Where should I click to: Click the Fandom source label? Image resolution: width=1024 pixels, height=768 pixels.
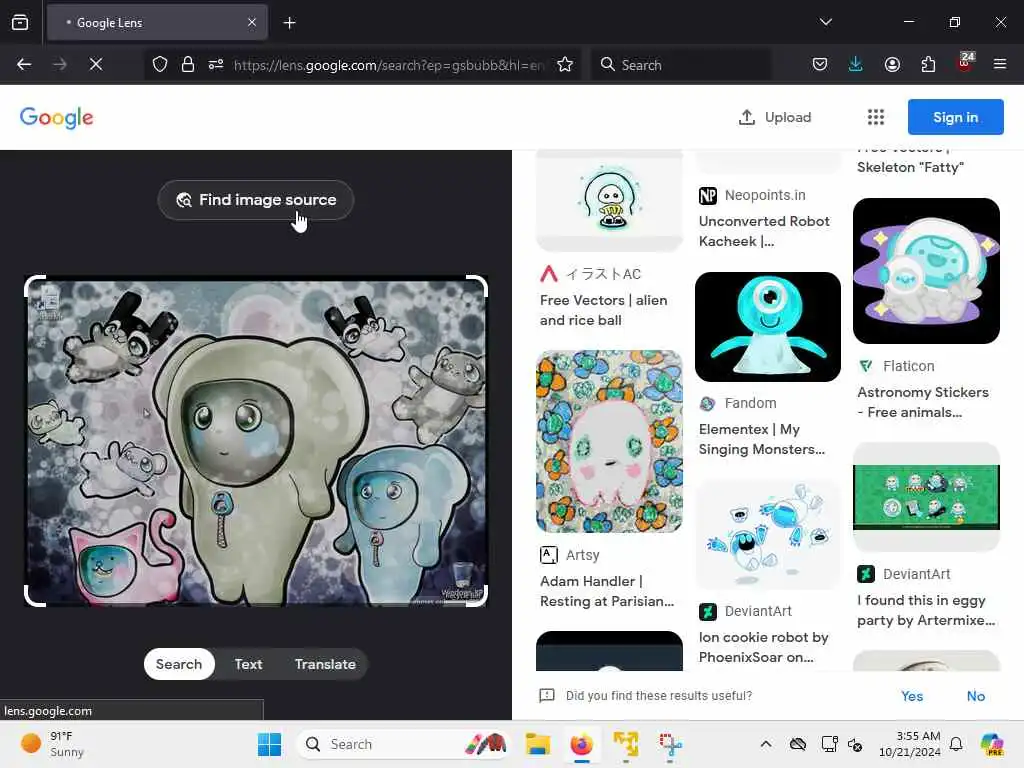750,404
